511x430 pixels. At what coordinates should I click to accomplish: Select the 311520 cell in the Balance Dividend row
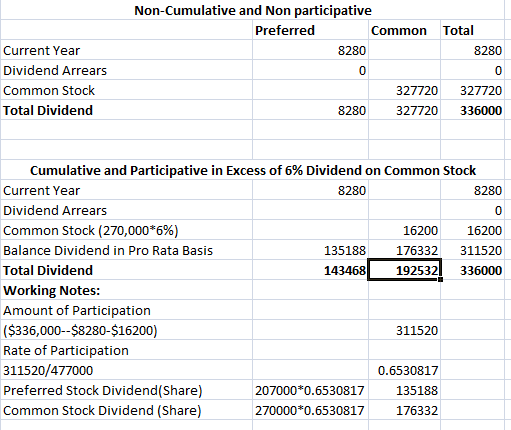pos(472,250)
